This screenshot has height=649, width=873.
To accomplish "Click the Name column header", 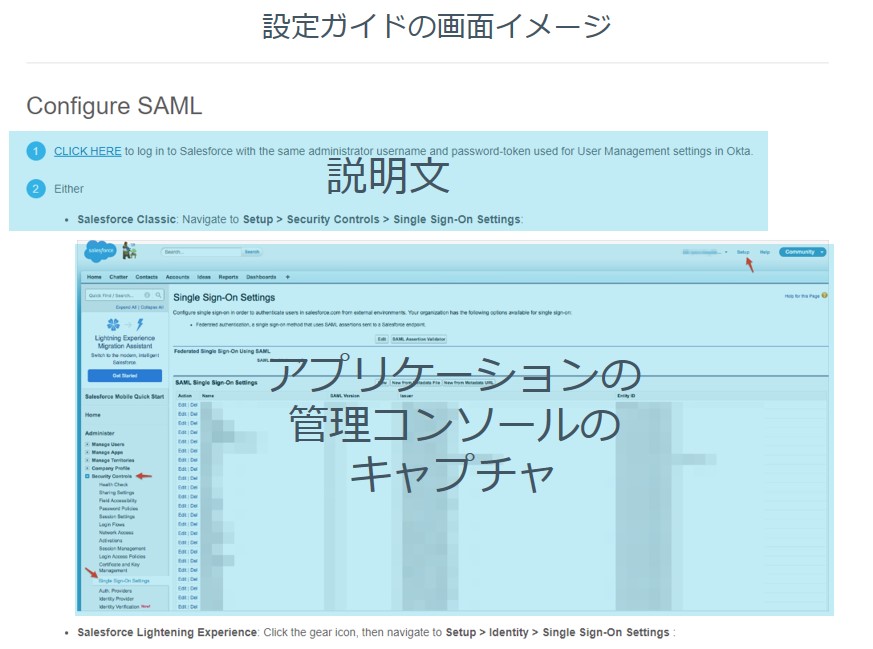I will (x=208, y=396).
